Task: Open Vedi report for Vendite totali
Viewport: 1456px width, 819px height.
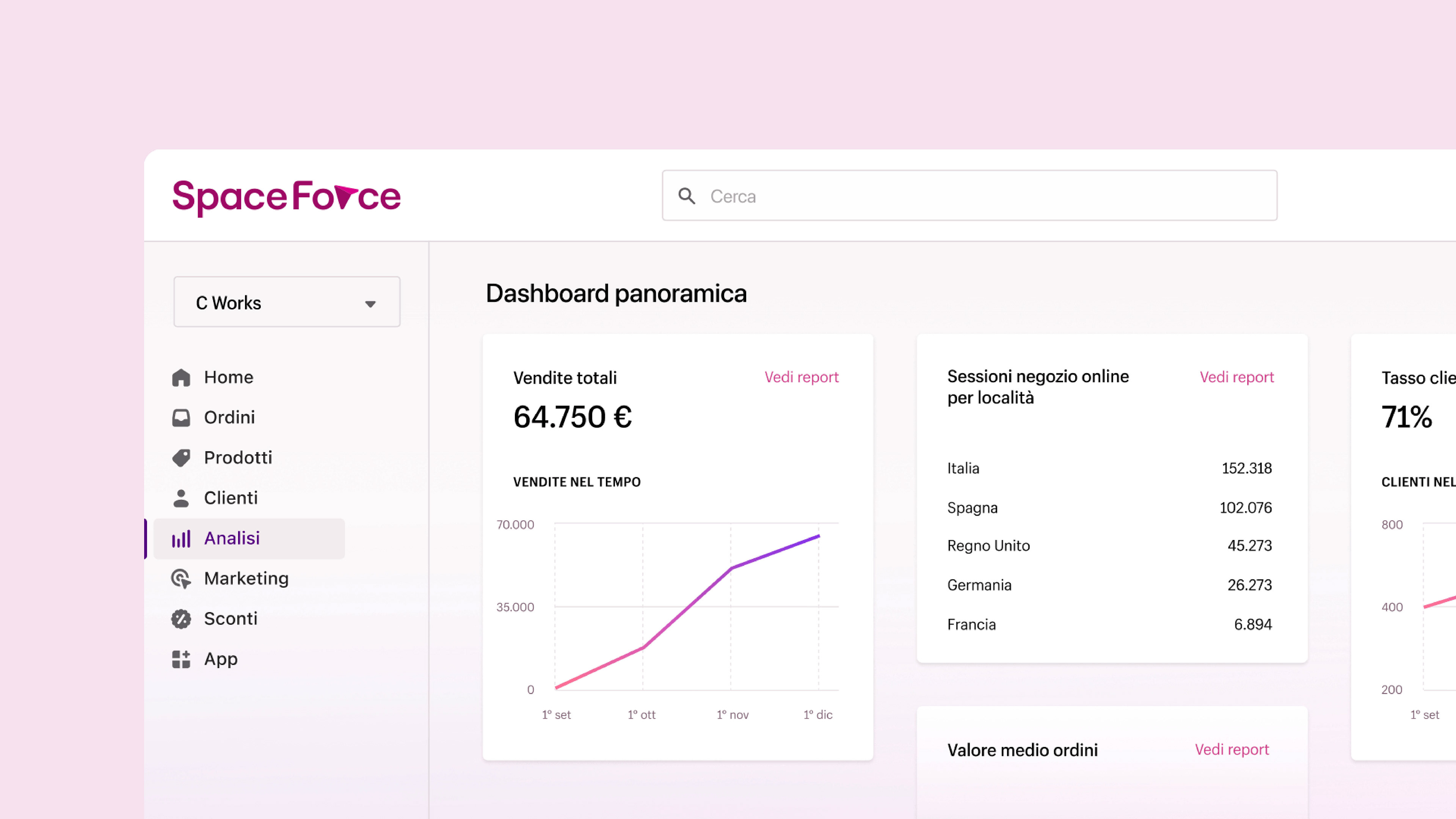Action: (801, 377)
